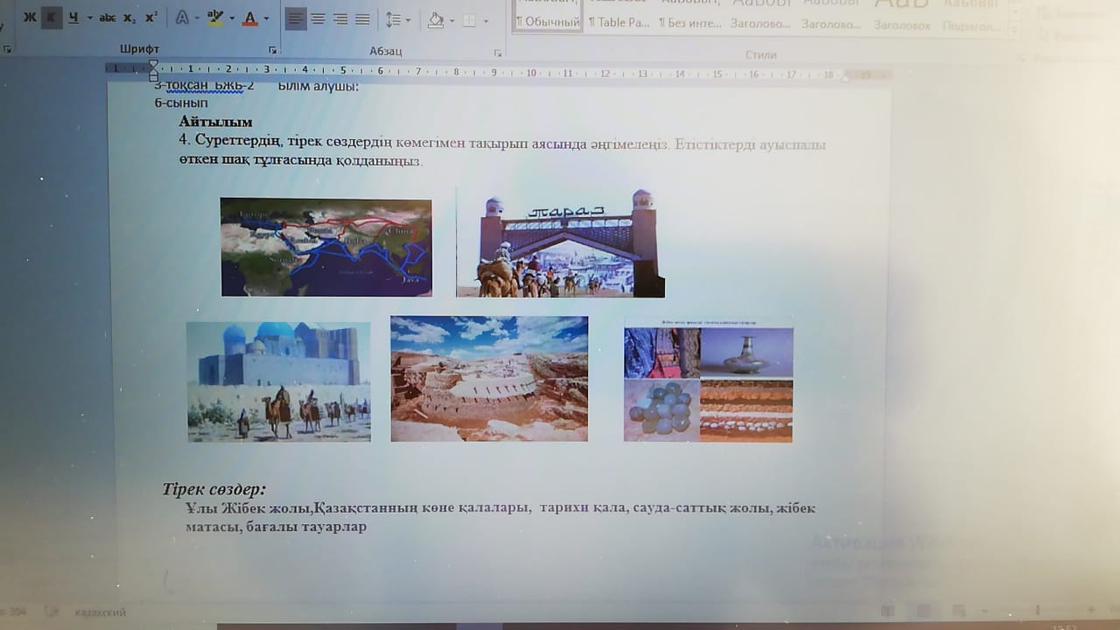Screen dimensions: 1120x630
Task: Click the 6-сынып text line
Action: tap(181, 103)
